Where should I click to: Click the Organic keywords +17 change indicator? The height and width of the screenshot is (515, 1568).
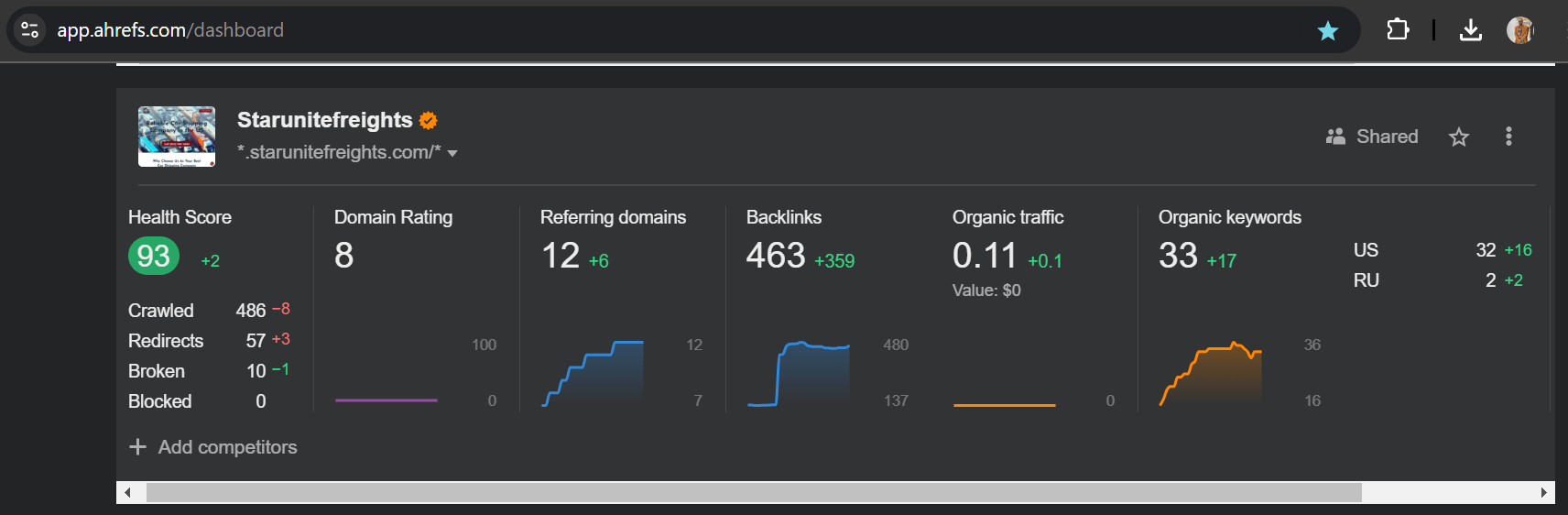1222,261
